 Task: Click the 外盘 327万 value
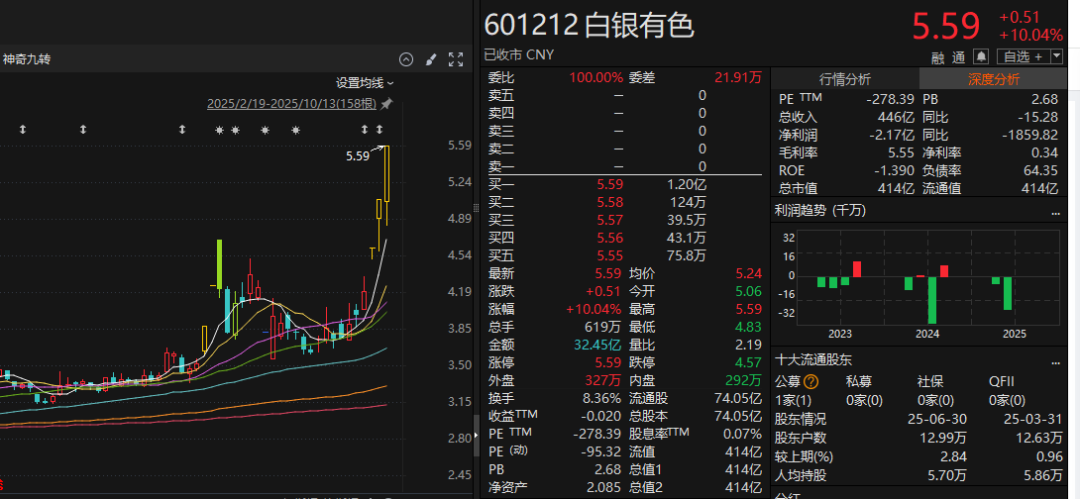[605, 380]
